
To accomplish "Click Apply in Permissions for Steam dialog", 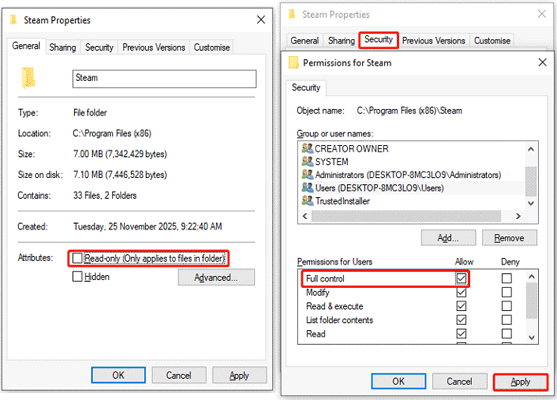I will coord(520,382).
